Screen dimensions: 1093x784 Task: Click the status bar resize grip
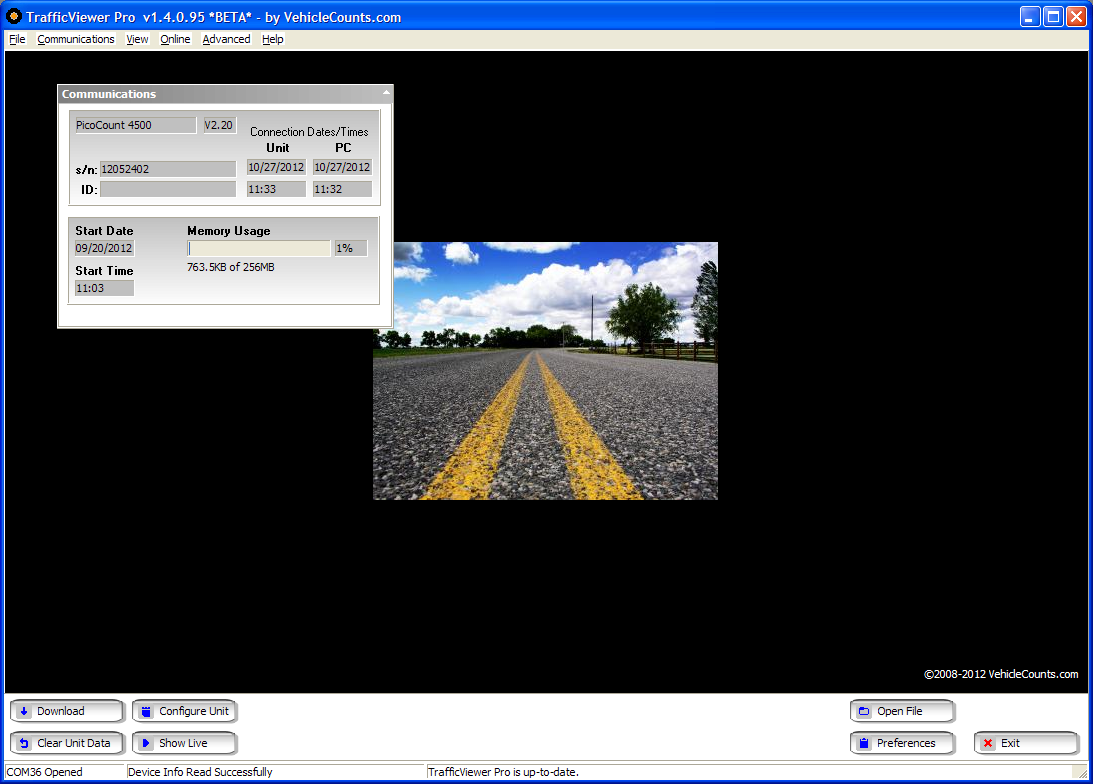1081,772
